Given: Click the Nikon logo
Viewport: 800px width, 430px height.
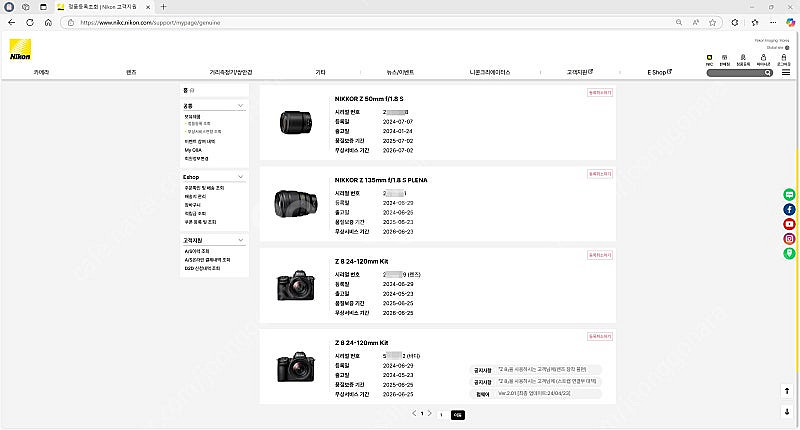Looking at the screenshot, I should 20,49.
